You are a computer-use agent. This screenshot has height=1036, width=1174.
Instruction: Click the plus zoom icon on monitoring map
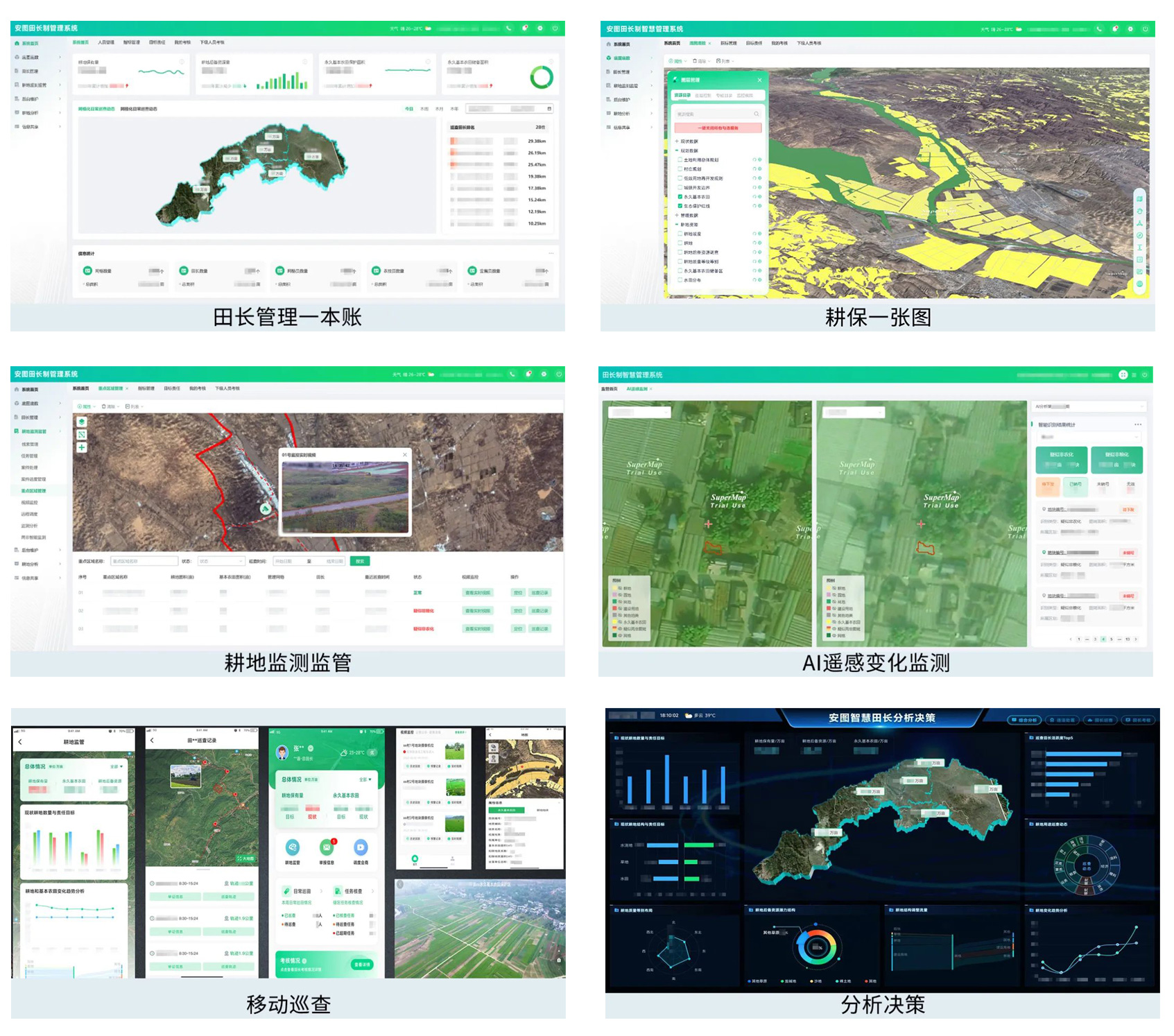(81, 447)
